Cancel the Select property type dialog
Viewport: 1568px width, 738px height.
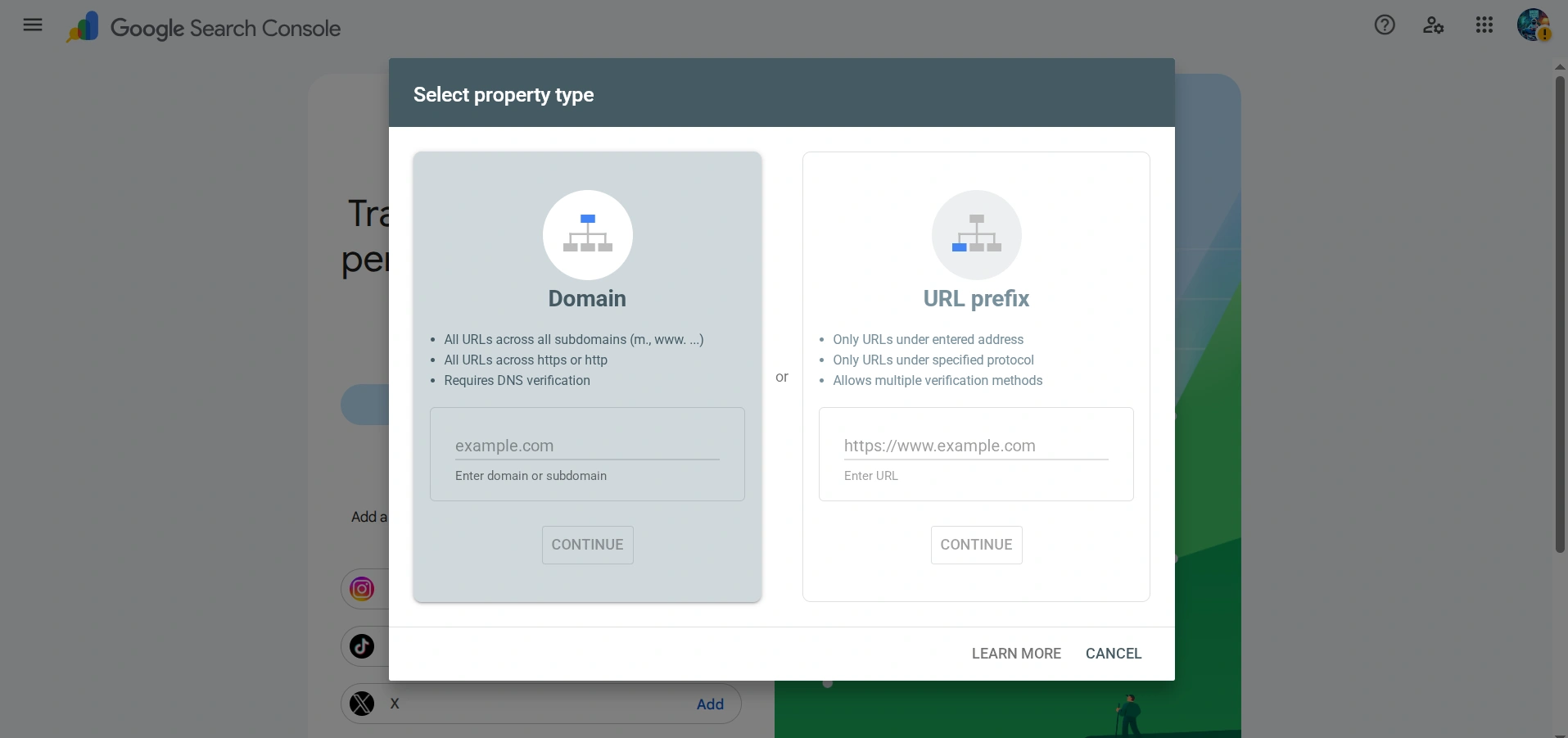pos(1114,654)
